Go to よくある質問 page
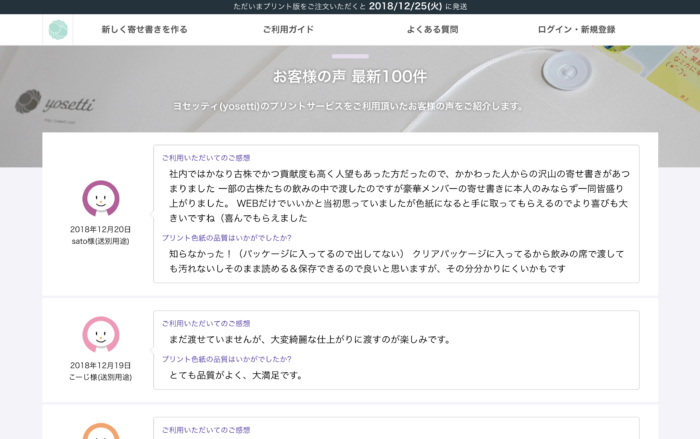 click(432, 29)
